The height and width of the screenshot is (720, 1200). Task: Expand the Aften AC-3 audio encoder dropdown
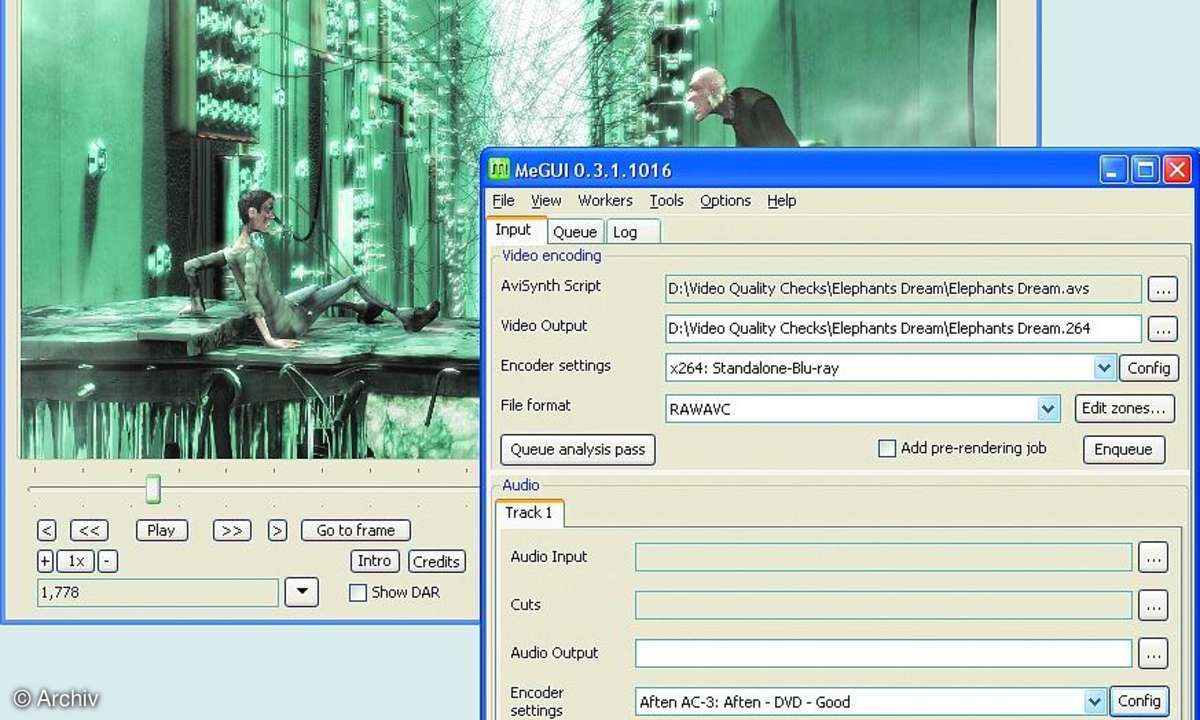click(x=1095, y=701)
